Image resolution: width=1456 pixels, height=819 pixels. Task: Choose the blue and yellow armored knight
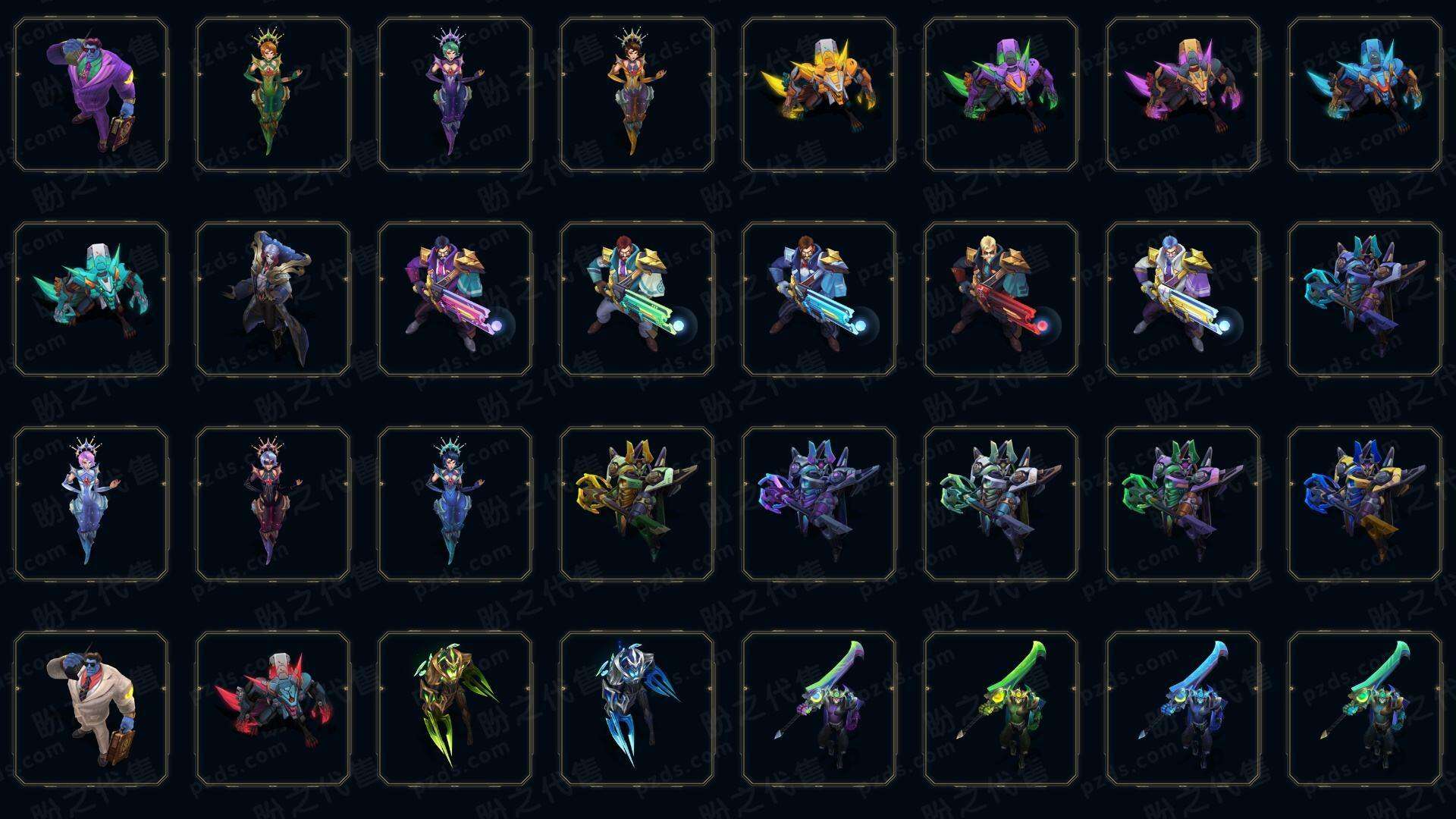click(1364, 504)
